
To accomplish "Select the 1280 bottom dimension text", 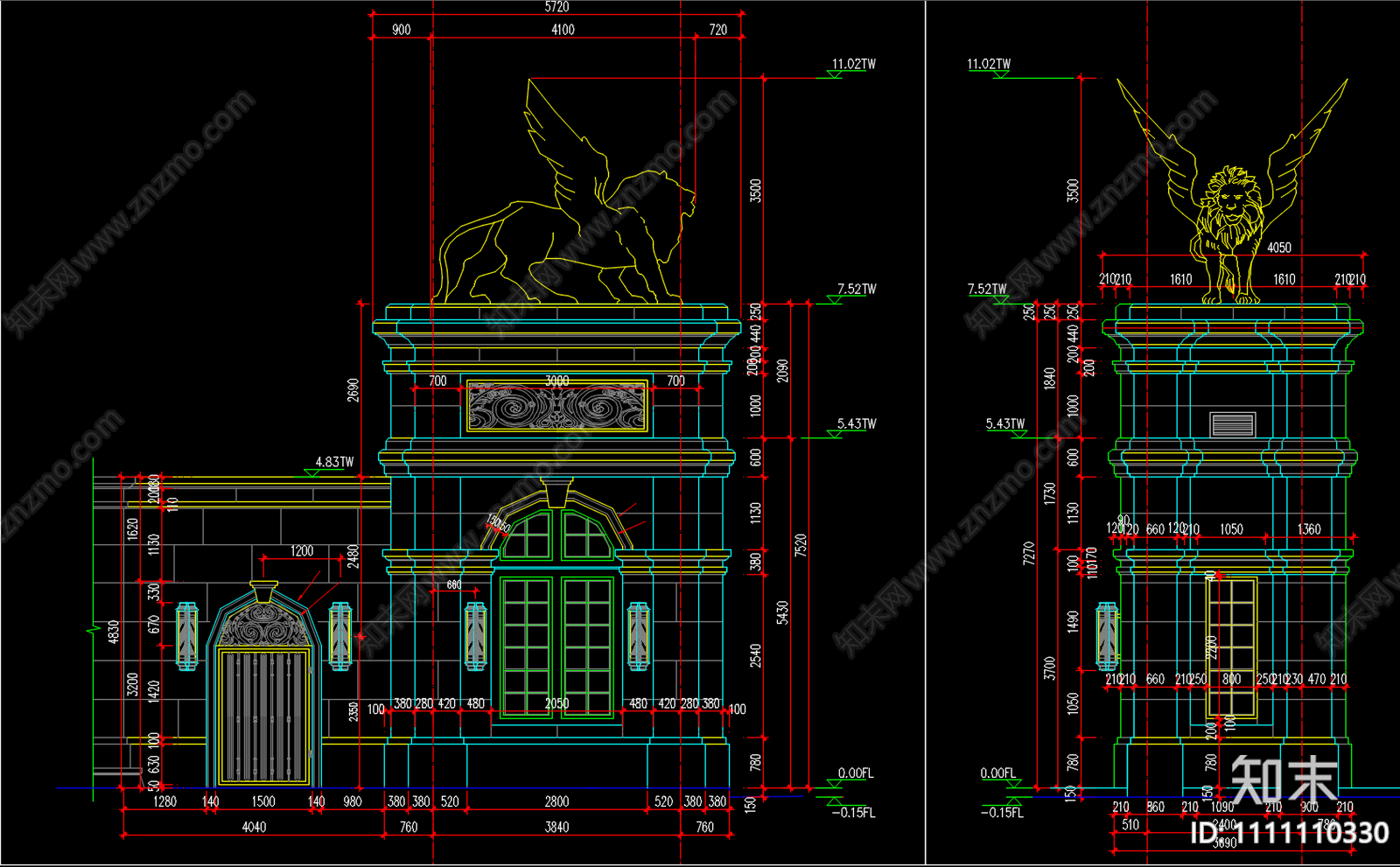I will click(x=164, y=801).
